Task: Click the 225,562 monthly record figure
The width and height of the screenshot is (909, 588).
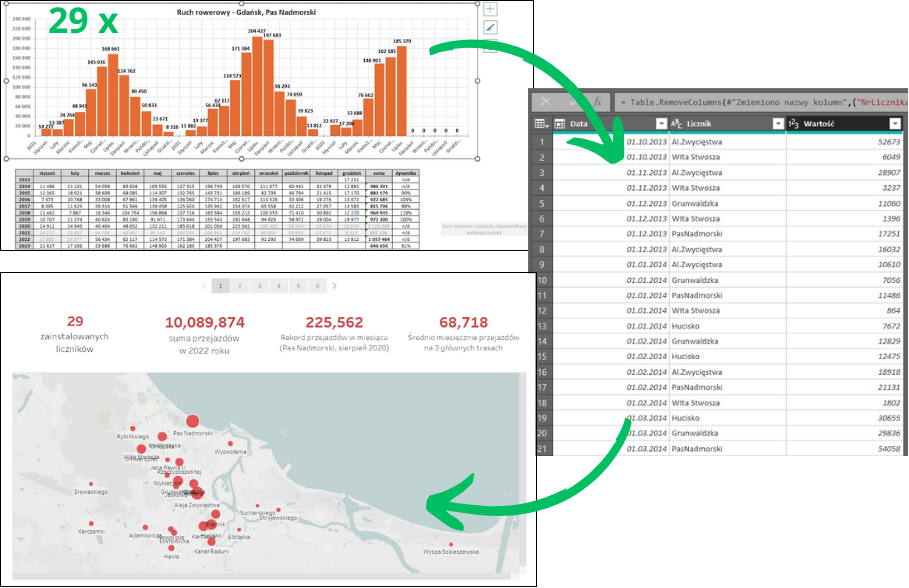Action: click(x=334, y=322)
